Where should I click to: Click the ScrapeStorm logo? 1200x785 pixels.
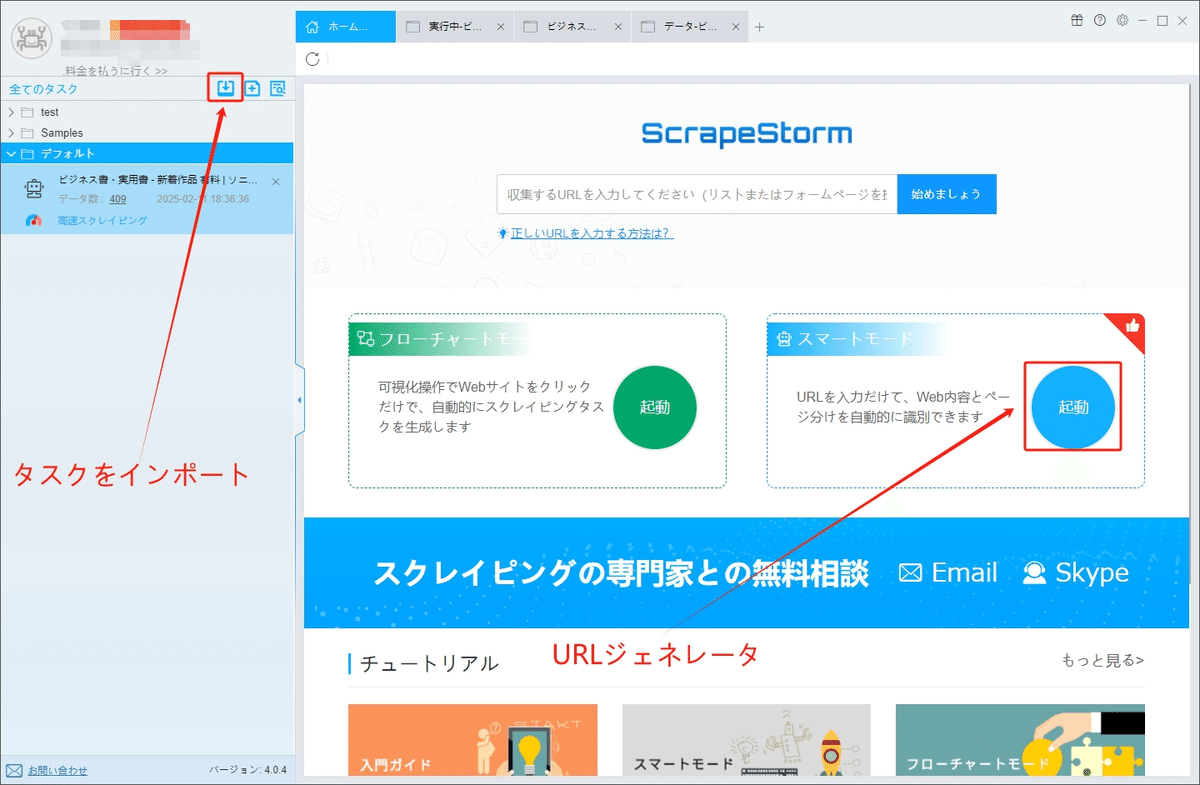[x=747, y=133]
